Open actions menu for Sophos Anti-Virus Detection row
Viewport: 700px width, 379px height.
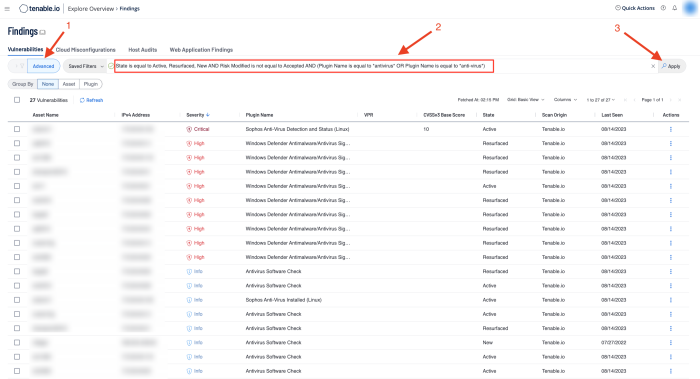(671, 129)
